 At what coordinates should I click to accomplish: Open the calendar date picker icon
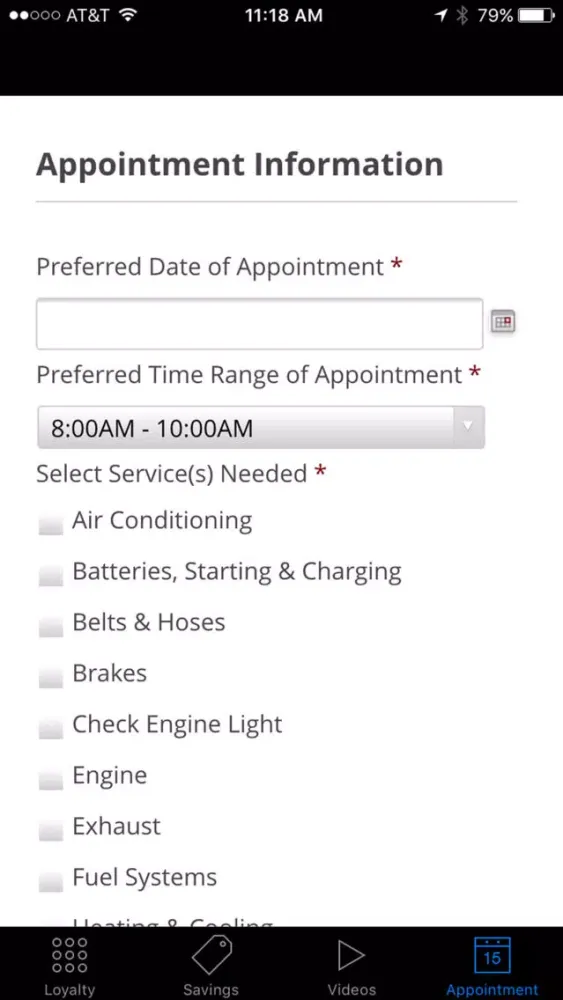[502, 322]
